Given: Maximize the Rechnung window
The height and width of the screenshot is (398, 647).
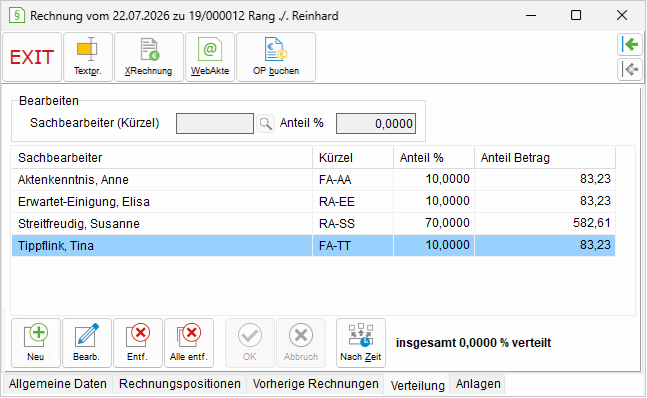Looking at the screenshot, I should tap(576, 15).
